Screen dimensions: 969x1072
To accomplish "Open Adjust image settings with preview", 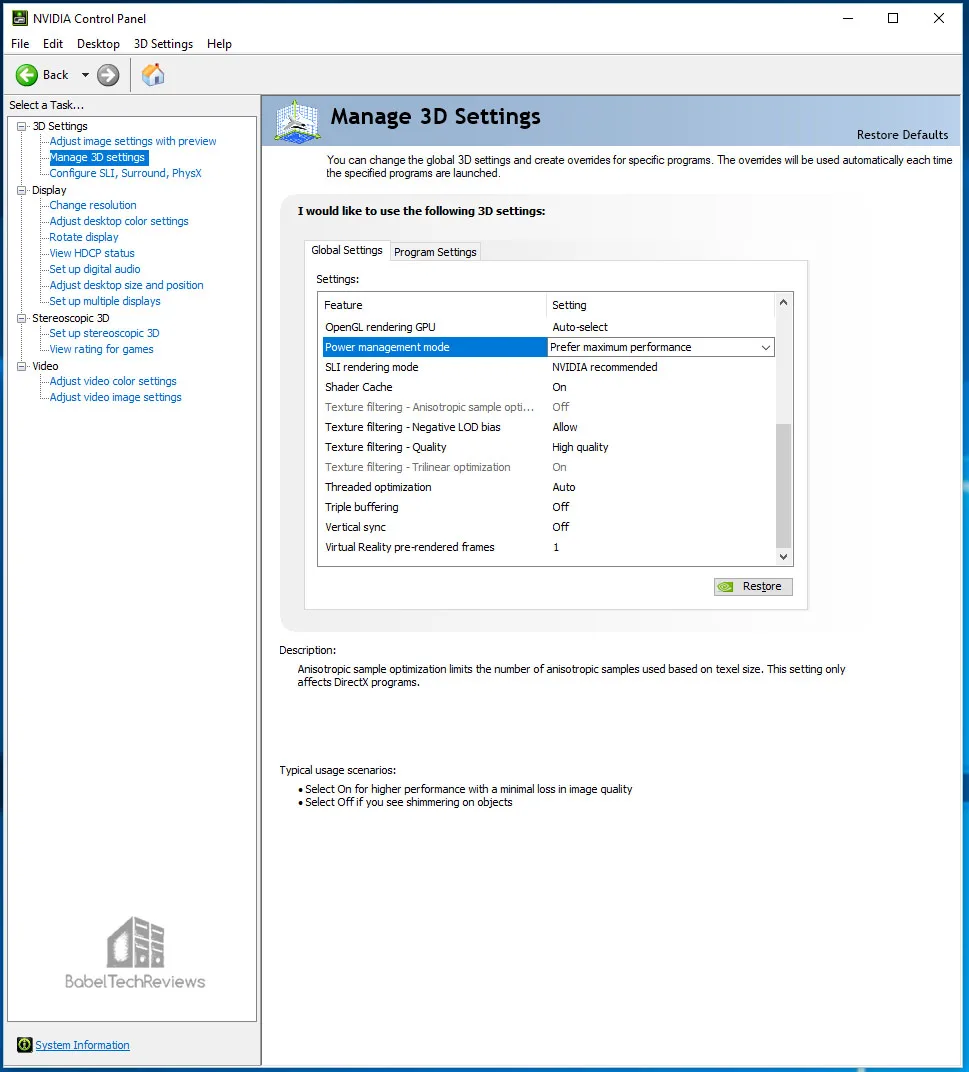I will (133, 141).
